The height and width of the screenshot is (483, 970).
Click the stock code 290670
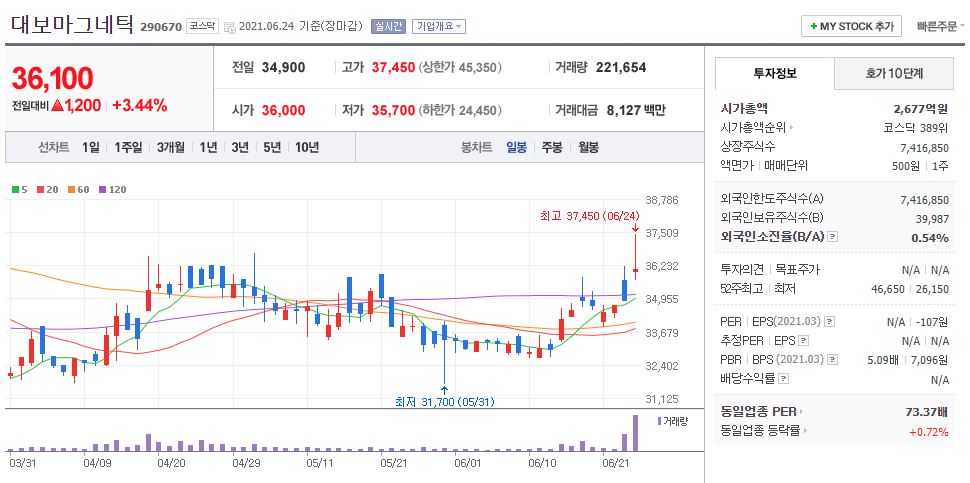(161, 27)
